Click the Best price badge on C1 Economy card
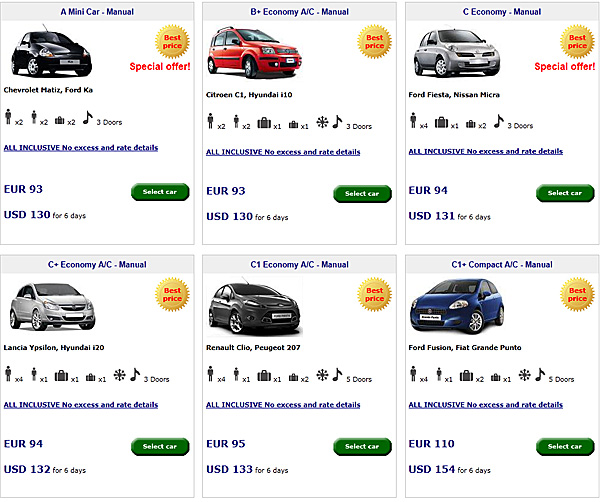 point(374,294)
